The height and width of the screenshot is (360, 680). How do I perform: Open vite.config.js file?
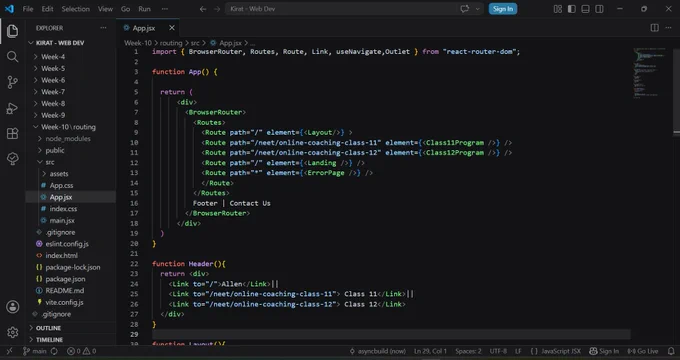[x=64, y=303]
